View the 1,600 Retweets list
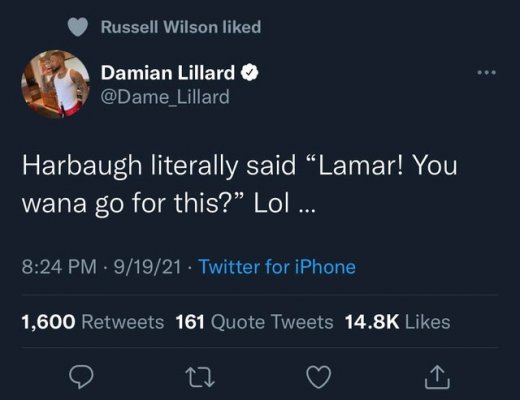 93,322
